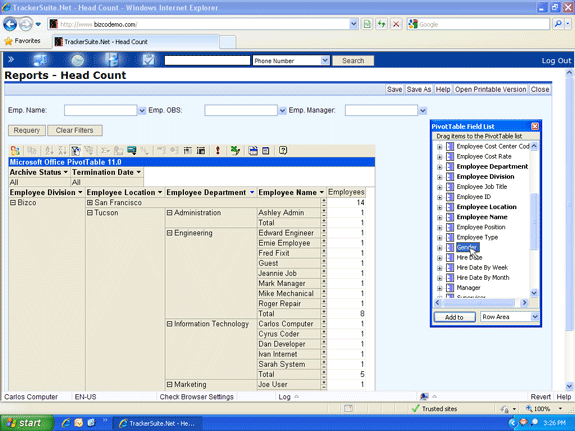
Task: Expand the San Francisco location row
Action: point(89,202)
